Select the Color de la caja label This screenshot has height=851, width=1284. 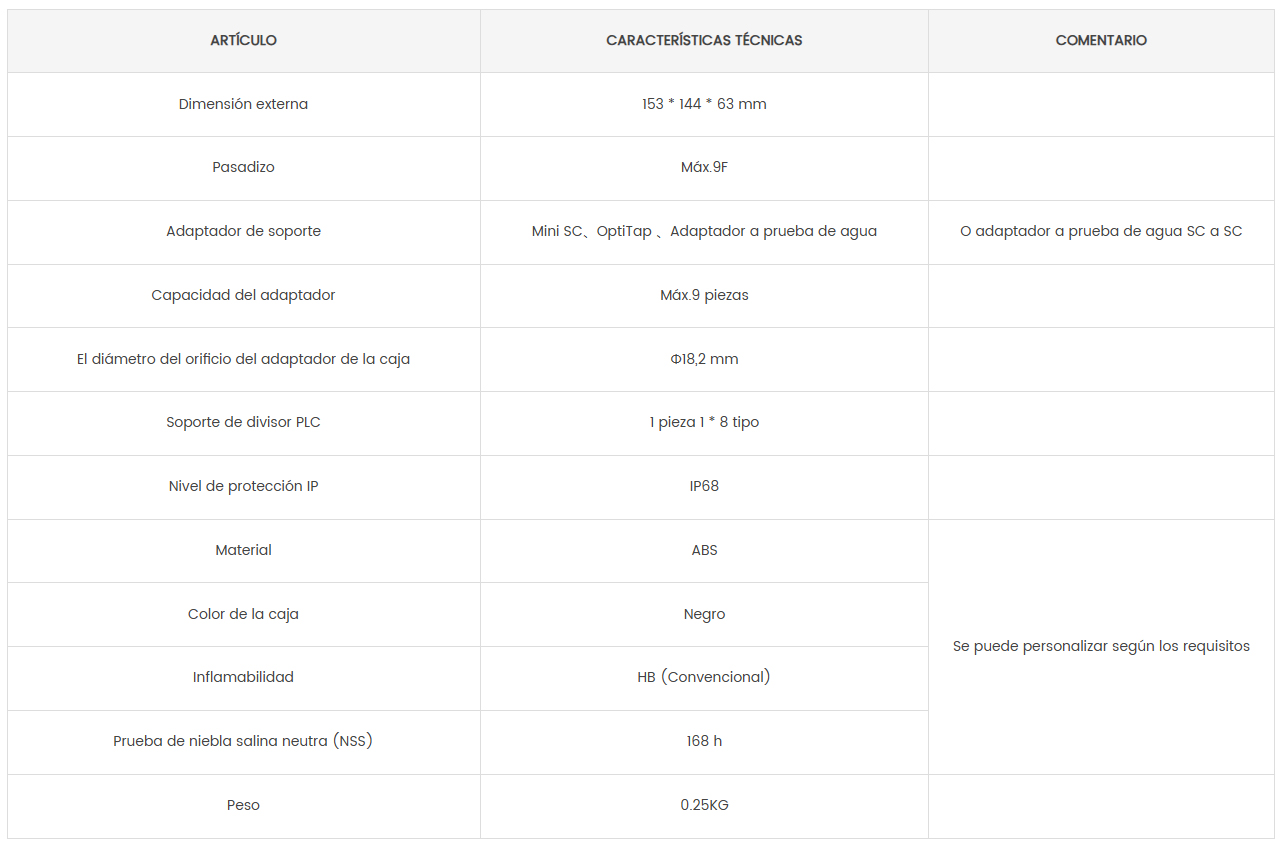(x=243, y=614)
